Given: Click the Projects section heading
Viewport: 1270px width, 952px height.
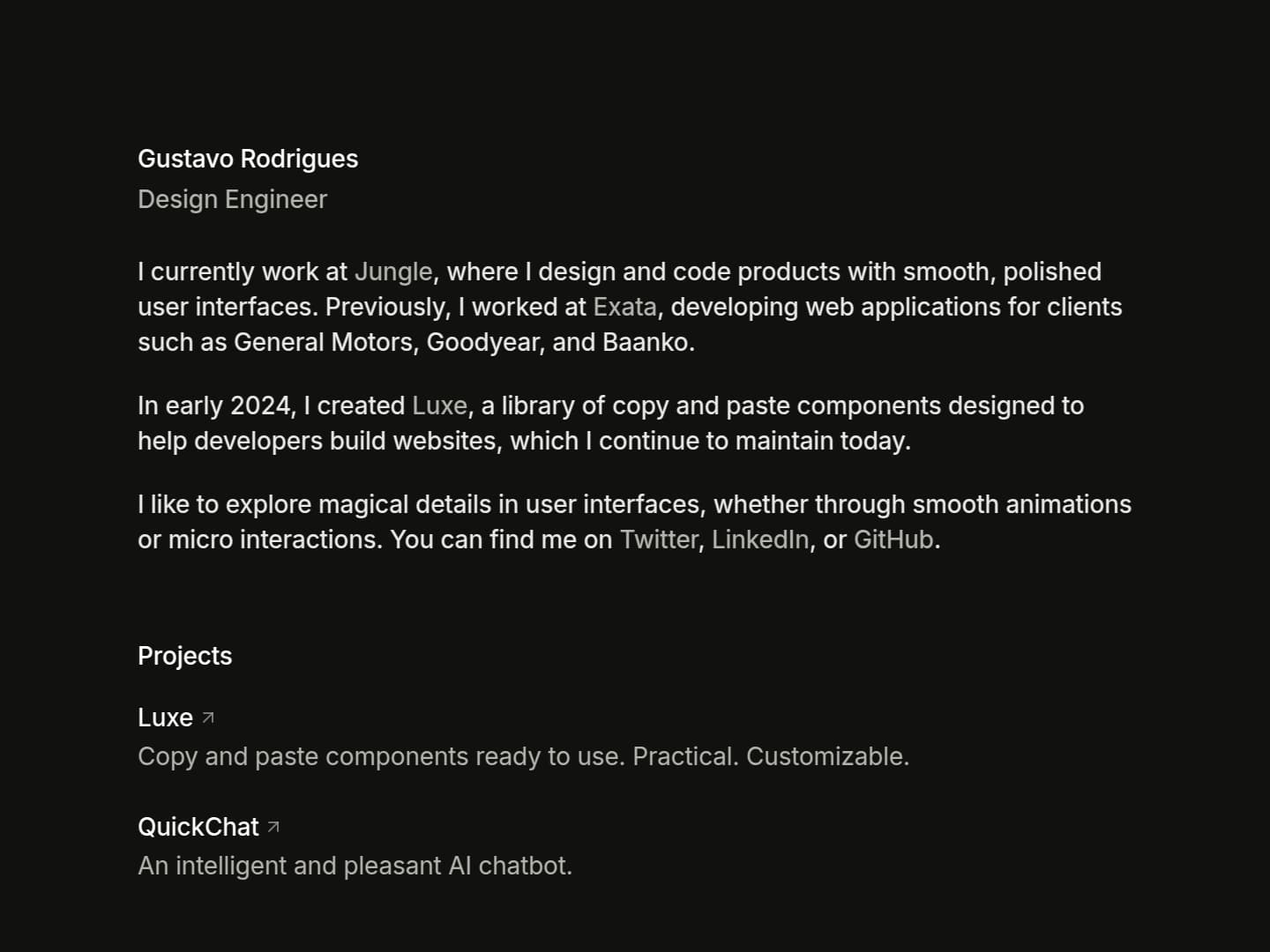Looking at the screenshot, I should point(184,656).
